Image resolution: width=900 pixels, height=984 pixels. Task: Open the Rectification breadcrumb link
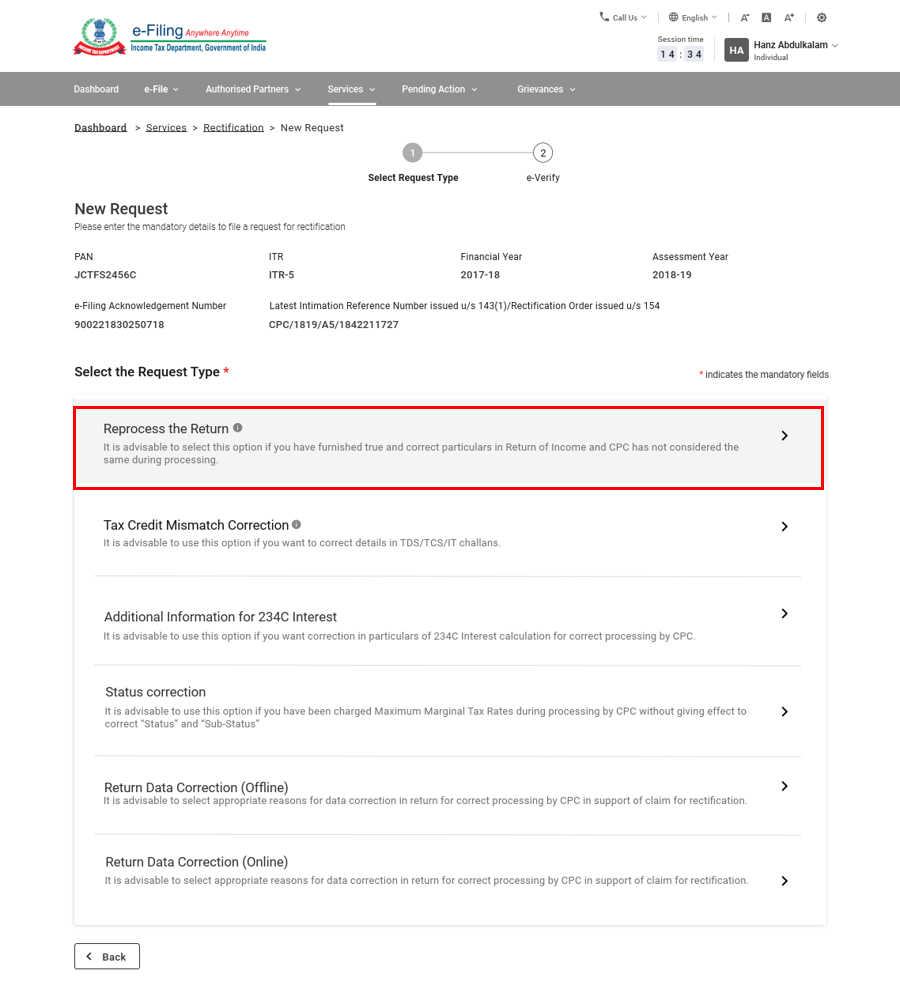tap(233, 127)
